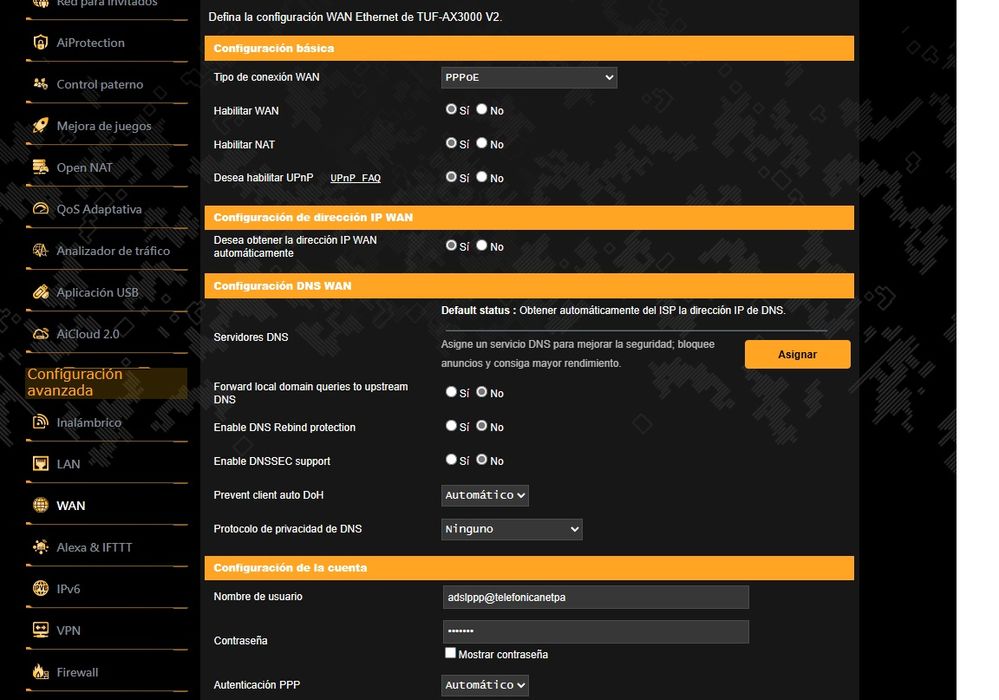This screenshot has height=700, width=999.
Task: Select the QoS Adaptativa gauge icon
Action: pyautogui.click(x=40, y=210)
